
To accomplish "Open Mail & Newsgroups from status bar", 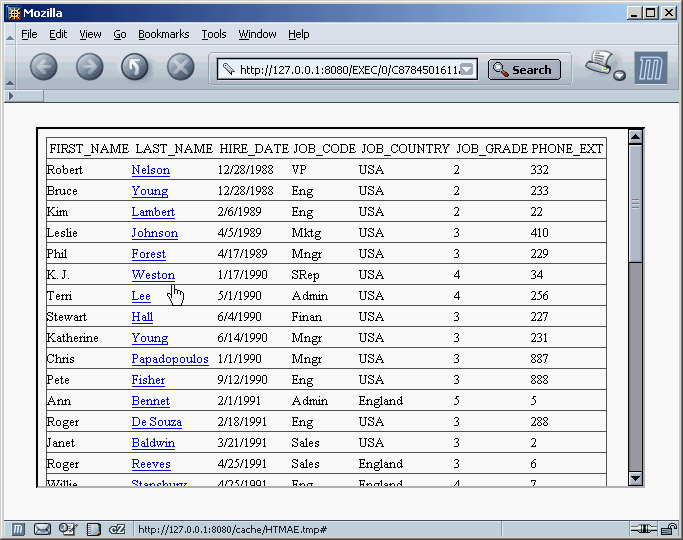I will [43, 529].
